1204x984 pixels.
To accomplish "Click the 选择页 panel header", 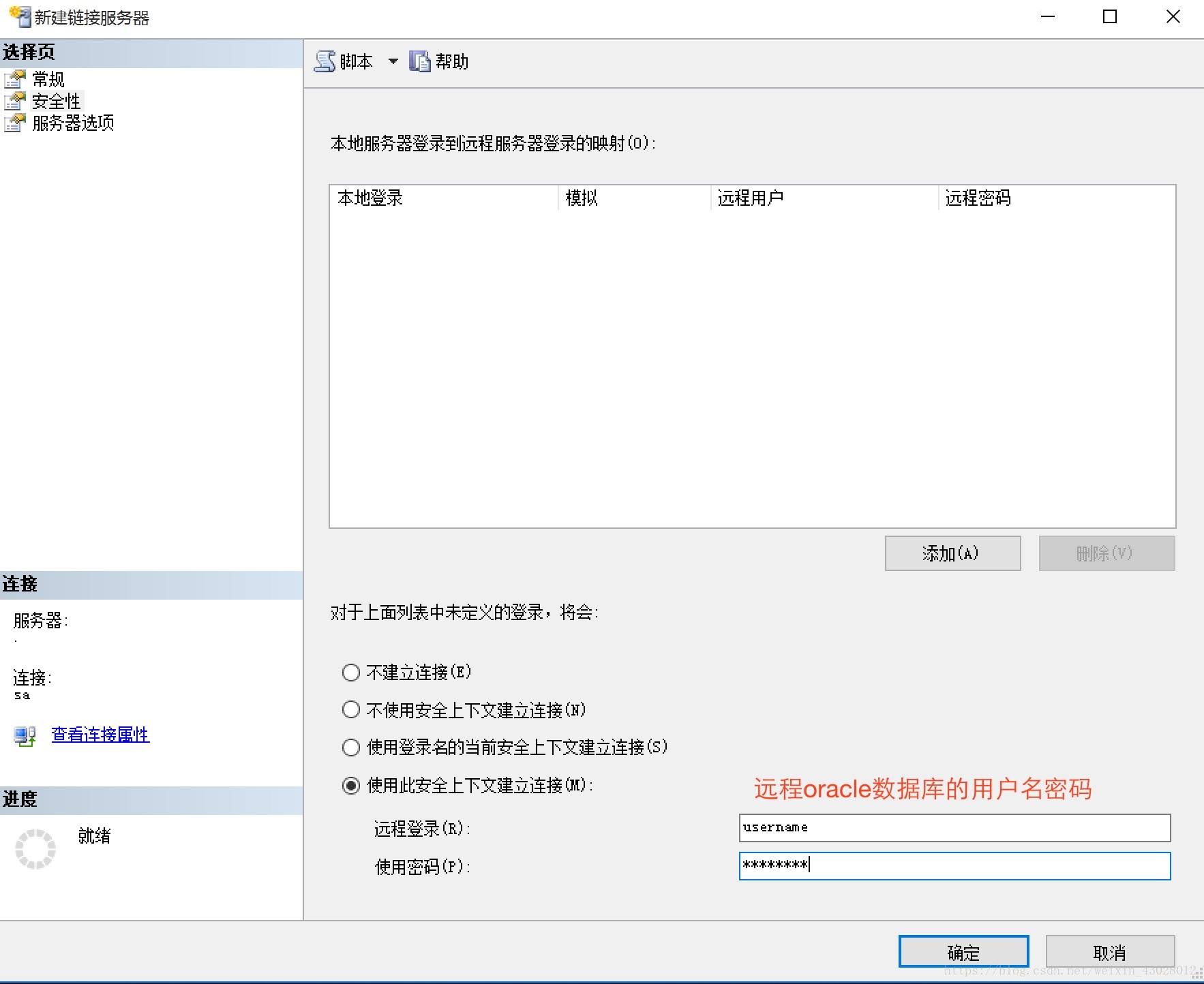I will (151, 52).
